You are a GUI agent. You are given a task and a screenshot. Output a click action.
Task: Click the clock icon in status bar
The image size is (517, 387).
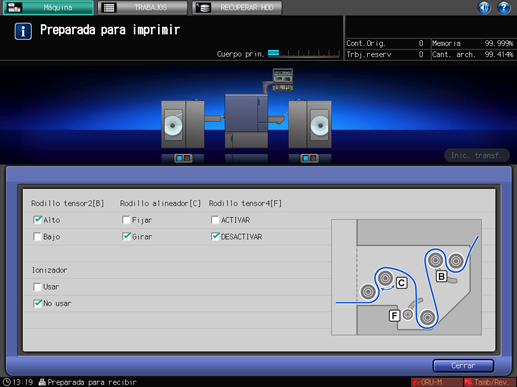[x=7, y=382]
